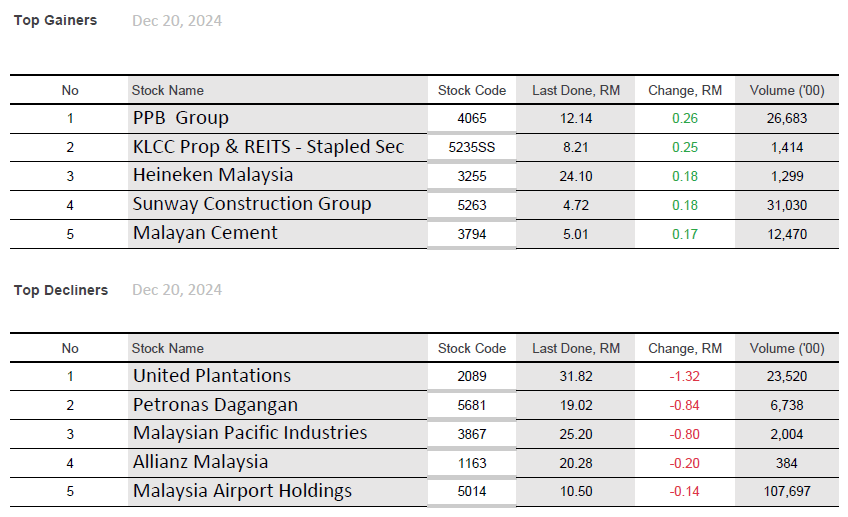The height and width of the screenshot is (517, 848).
Task: Click Sunway Construction's 0.18 change value
Action: coord(685,206)
